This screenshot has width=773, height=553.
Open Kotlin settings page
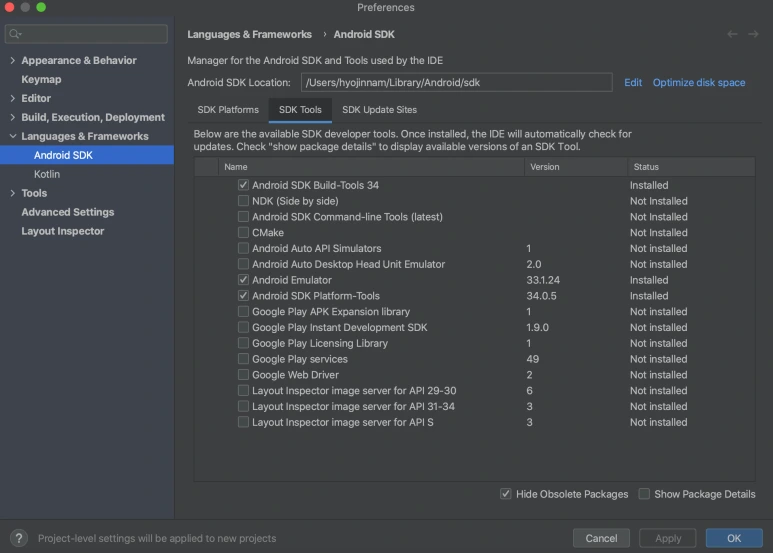click(47, 174)
